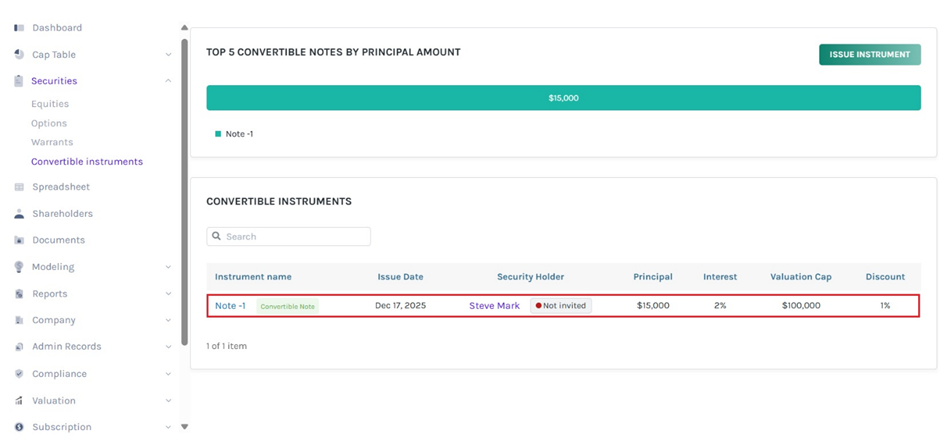Click the Dec 17, 2025 date cell
The image size is (940, 441).
tap(400, 306)
